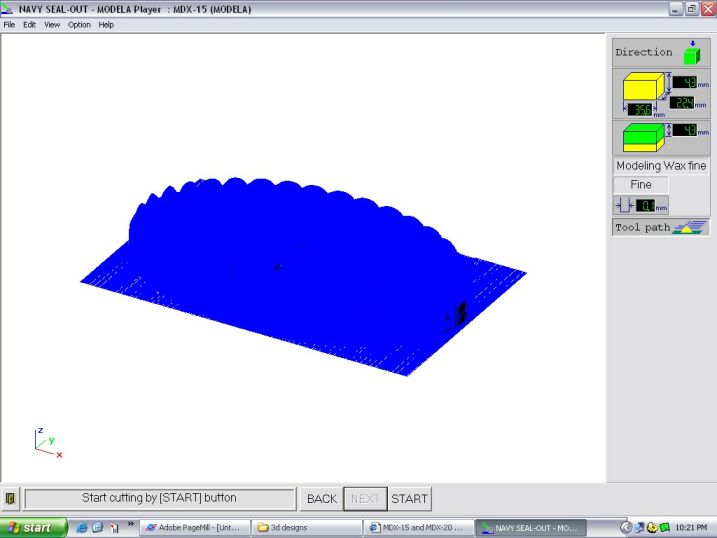Click the 356 mm width value field
The image size is (717, 538).
tap(640, 110)
